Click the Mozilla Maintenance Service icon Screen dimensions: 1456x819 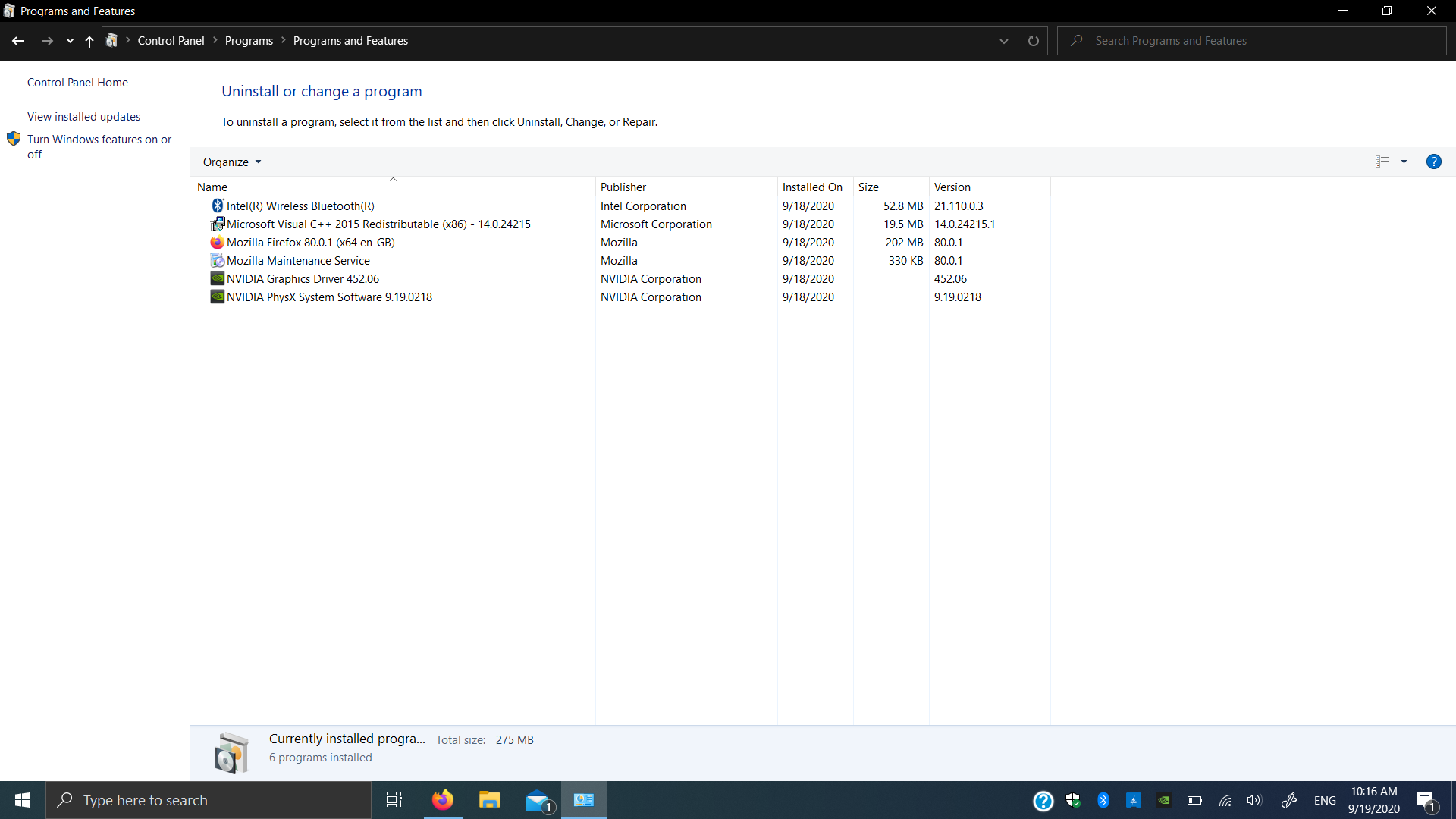(216, 260)
